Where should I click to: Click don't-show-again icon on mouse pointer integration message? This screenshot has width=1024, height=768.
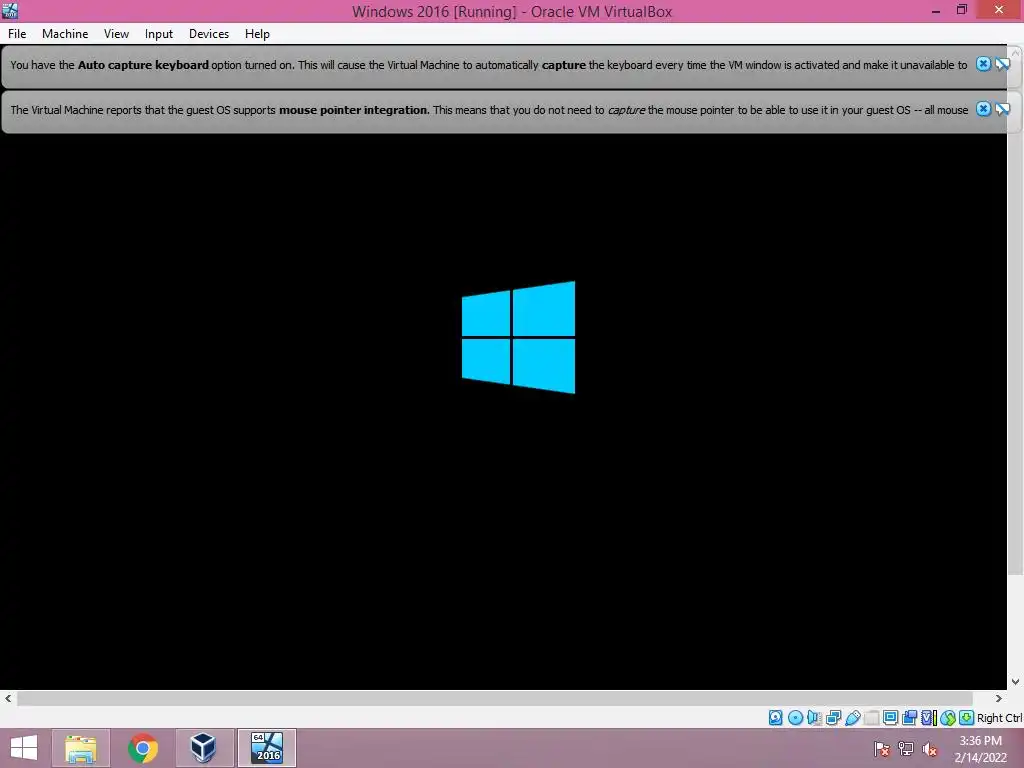pyautogui.click(x=1002, y=109)
